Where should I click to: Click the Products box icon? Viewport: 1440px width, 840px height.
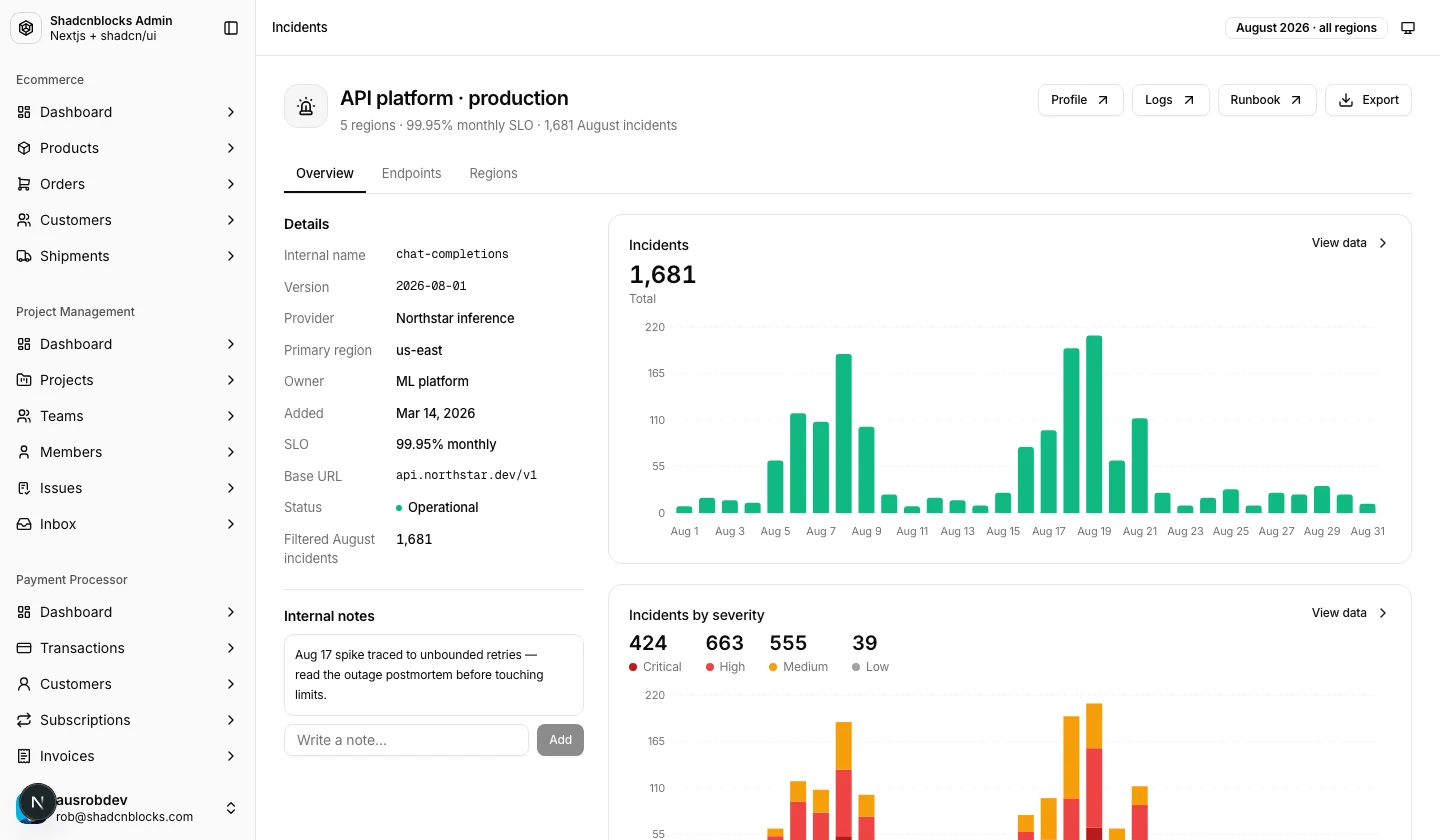(x=24, y=148)
